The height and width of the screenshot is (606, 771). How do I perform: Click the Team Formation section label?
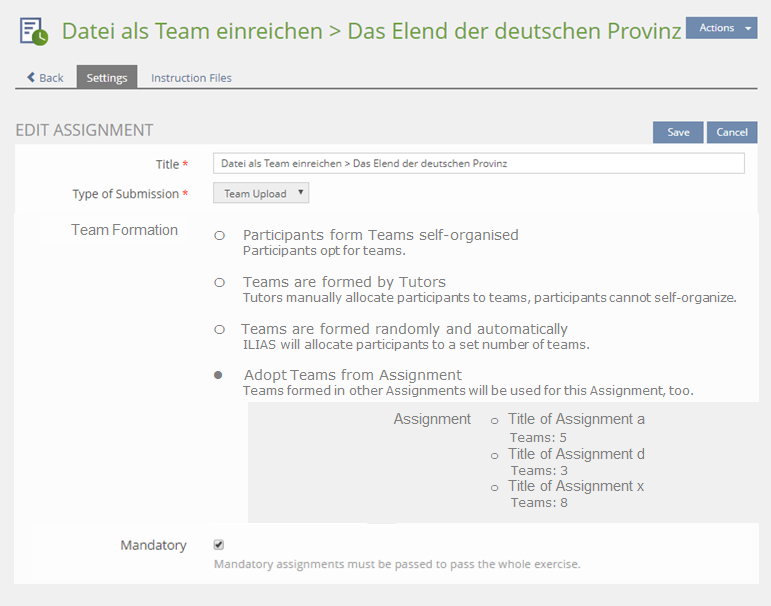coord(124,230)
